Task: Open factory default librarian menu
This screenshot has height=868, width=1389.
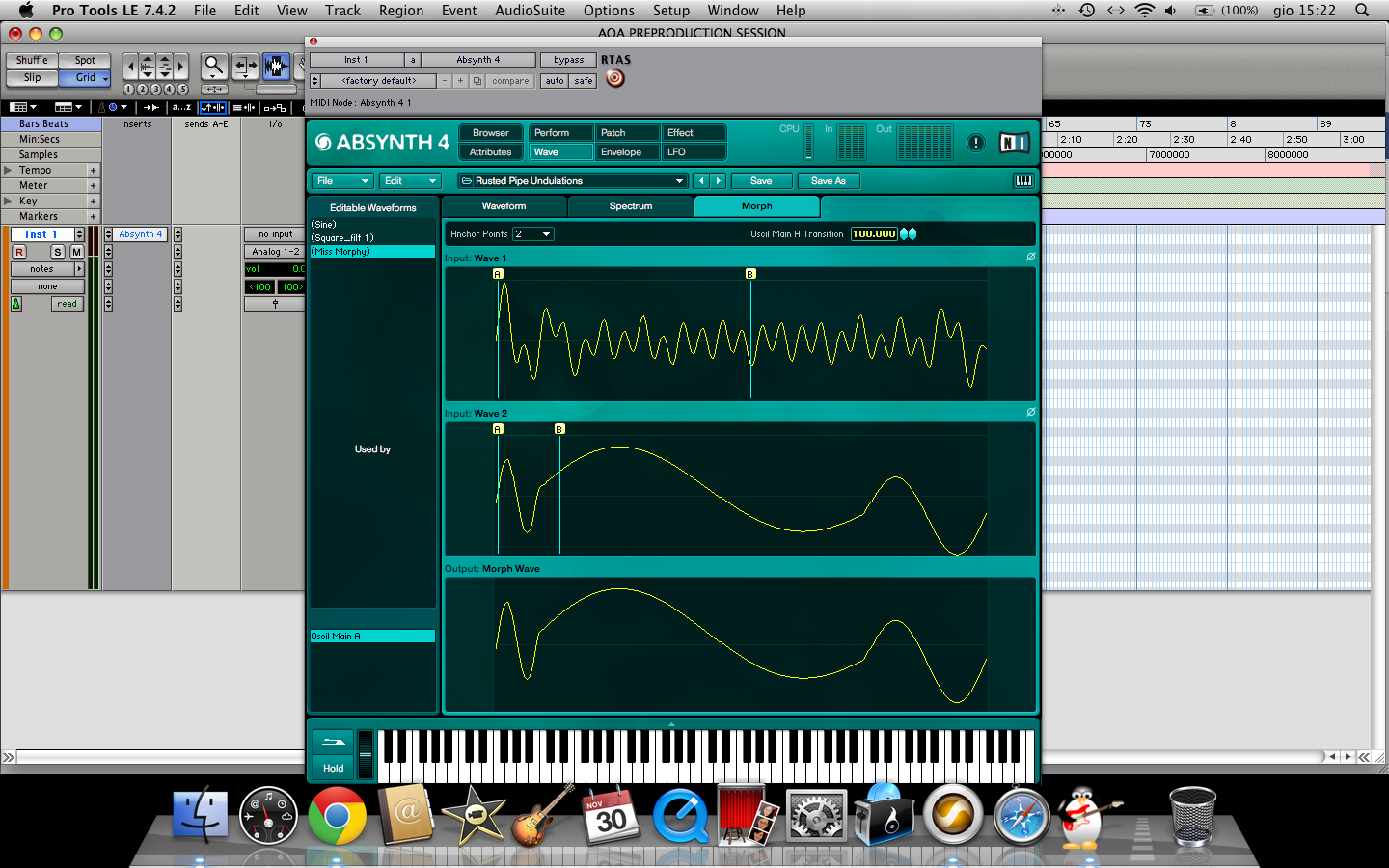Action: 379,81
